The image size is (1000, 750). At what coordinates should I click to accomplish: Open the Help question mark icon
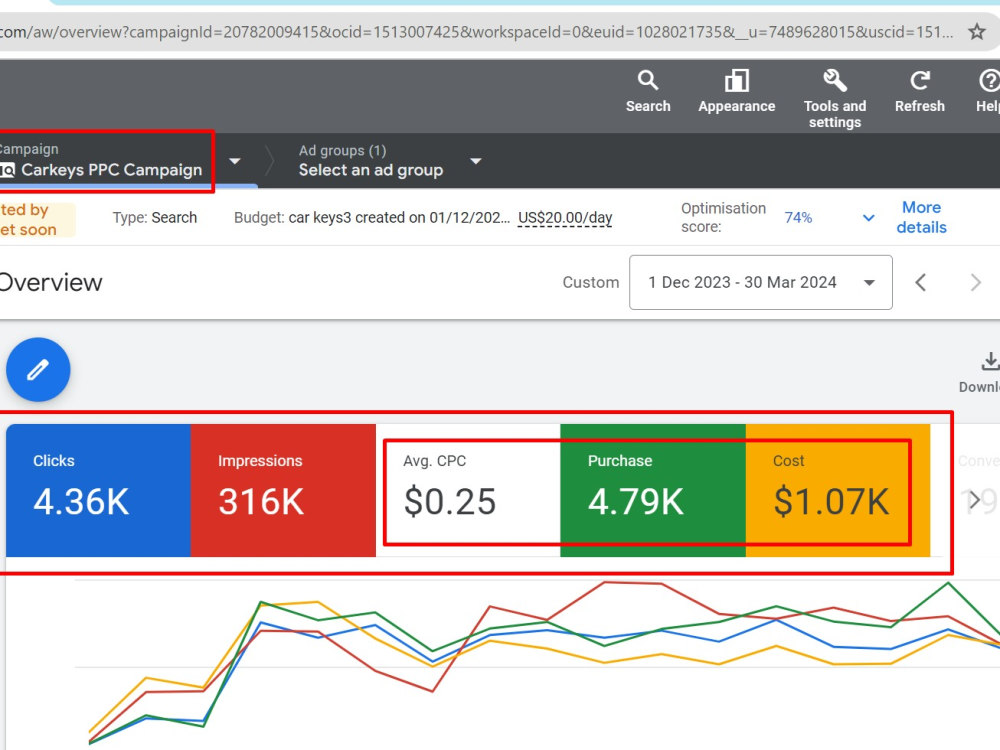(x=989, y=80)
